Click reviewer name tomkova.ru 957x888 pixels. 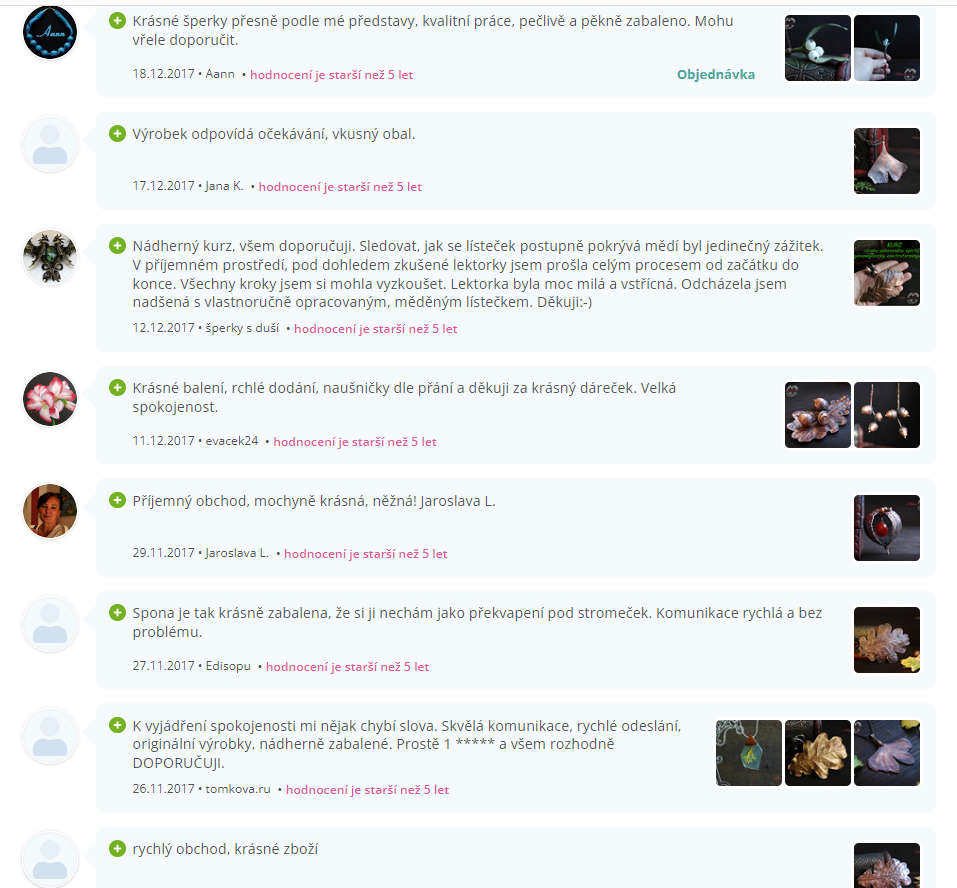click(x=238, y=789)
